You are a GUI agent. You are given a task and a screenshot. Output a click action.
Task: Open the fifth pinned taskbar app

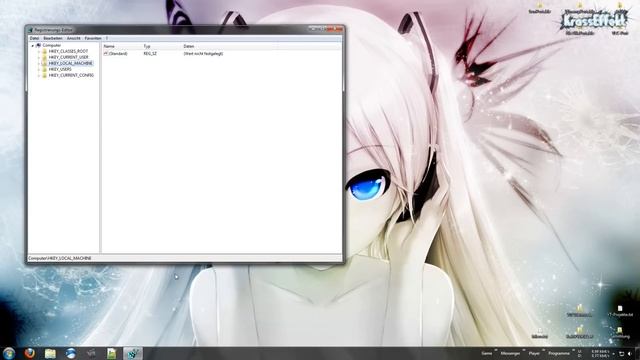91,353
